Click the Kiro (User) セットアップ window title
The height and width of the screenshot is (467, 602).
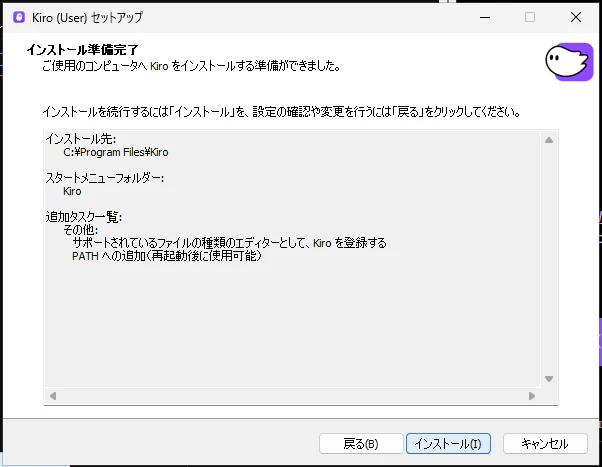click(87, 17)
